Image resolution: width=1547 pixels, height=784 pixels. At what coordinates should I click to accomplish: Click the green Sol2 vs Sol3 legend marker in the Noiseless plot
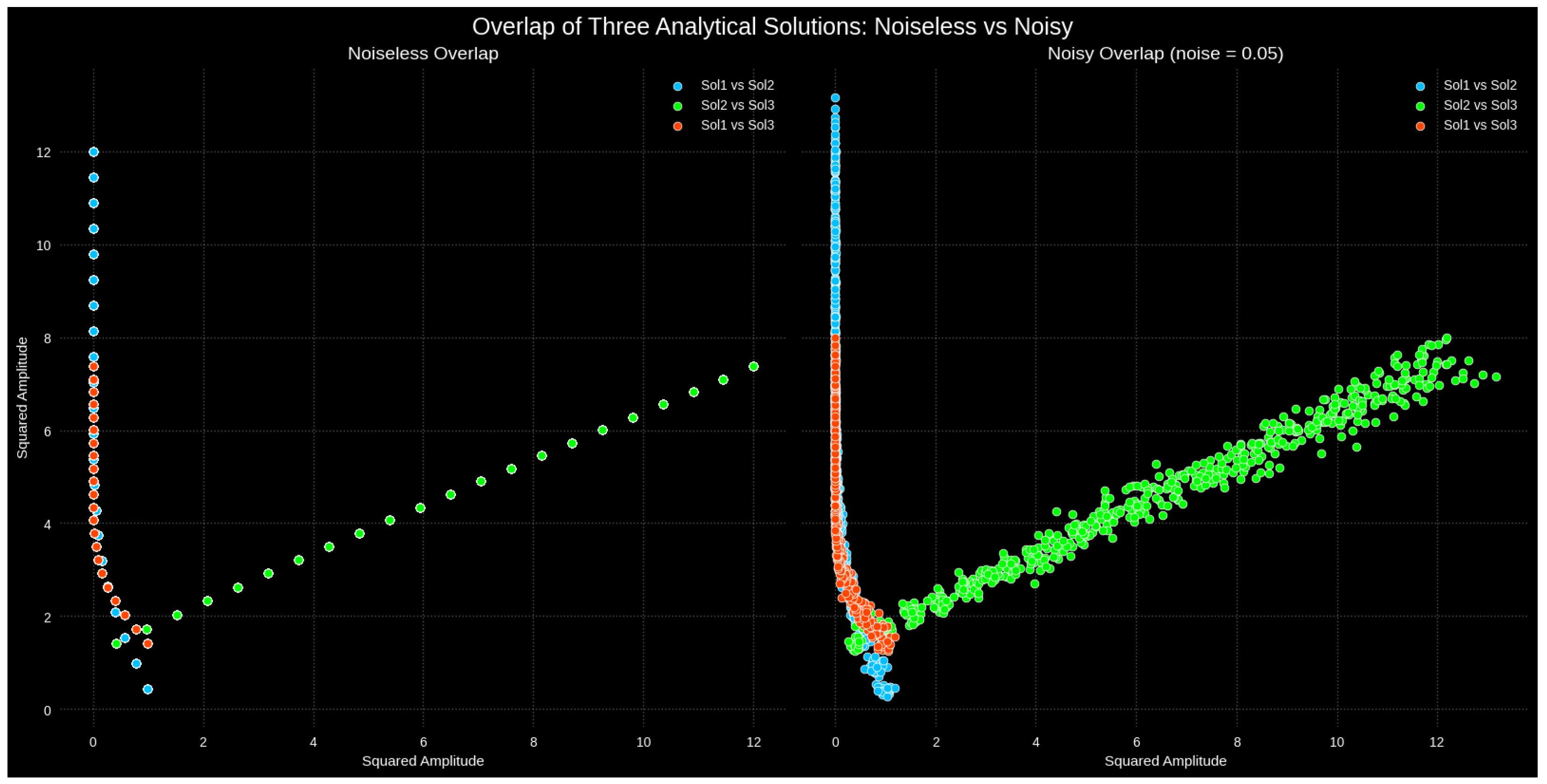pyautogui.click(x=677, y=106)
